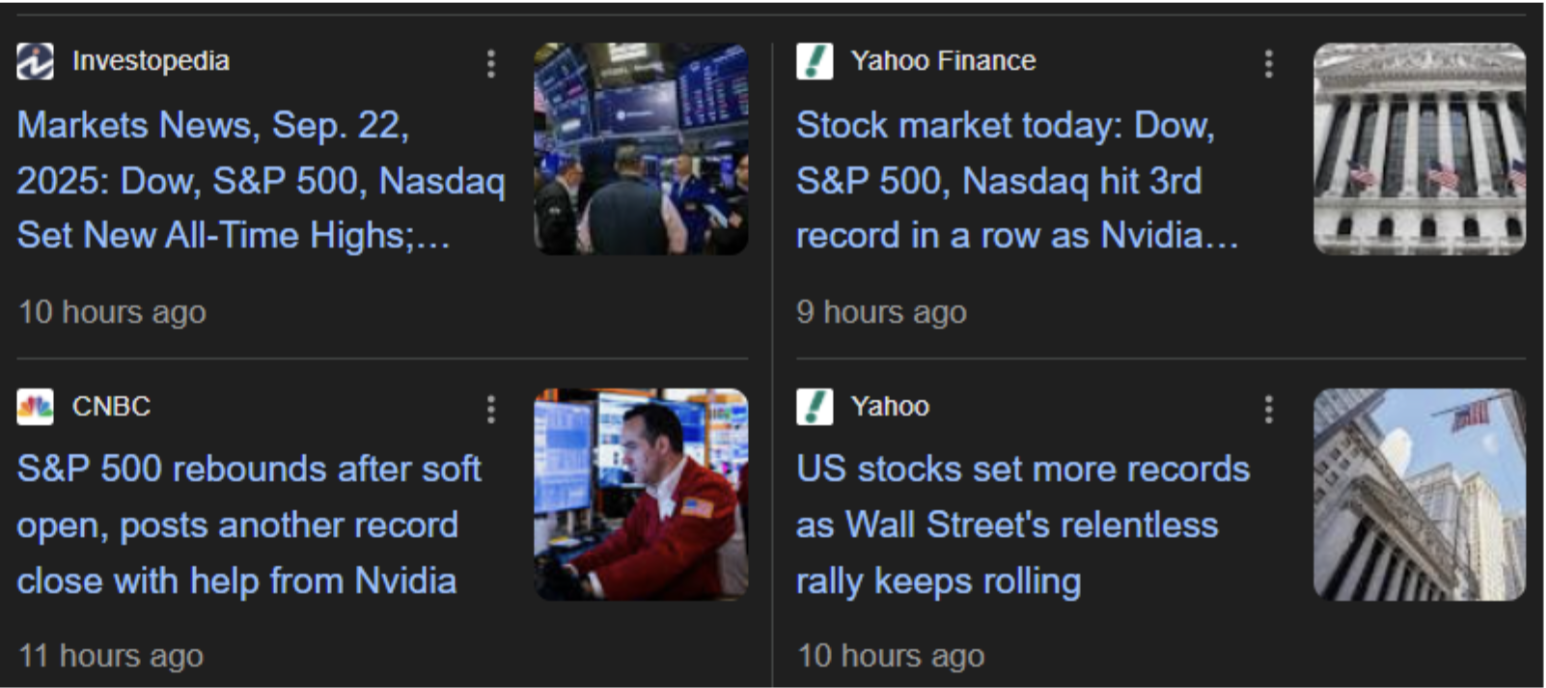Click the Yahoo Finance publisher logo
Image resolution: width=1546 pixels, height=688 pixels.
(x=813, y=61)
